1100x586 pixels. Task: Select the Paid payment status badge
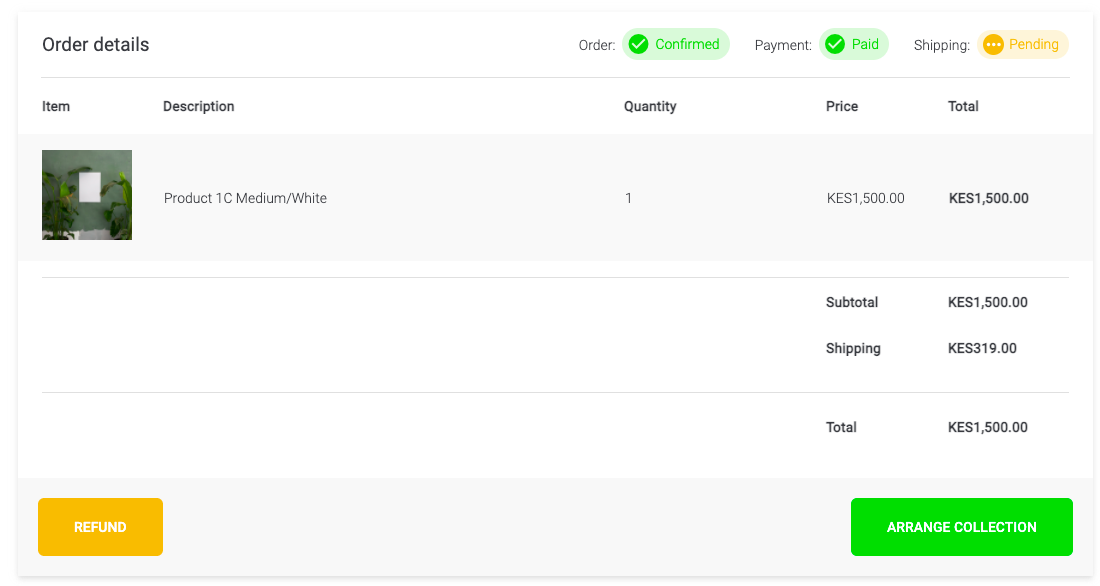click(854, 44)
